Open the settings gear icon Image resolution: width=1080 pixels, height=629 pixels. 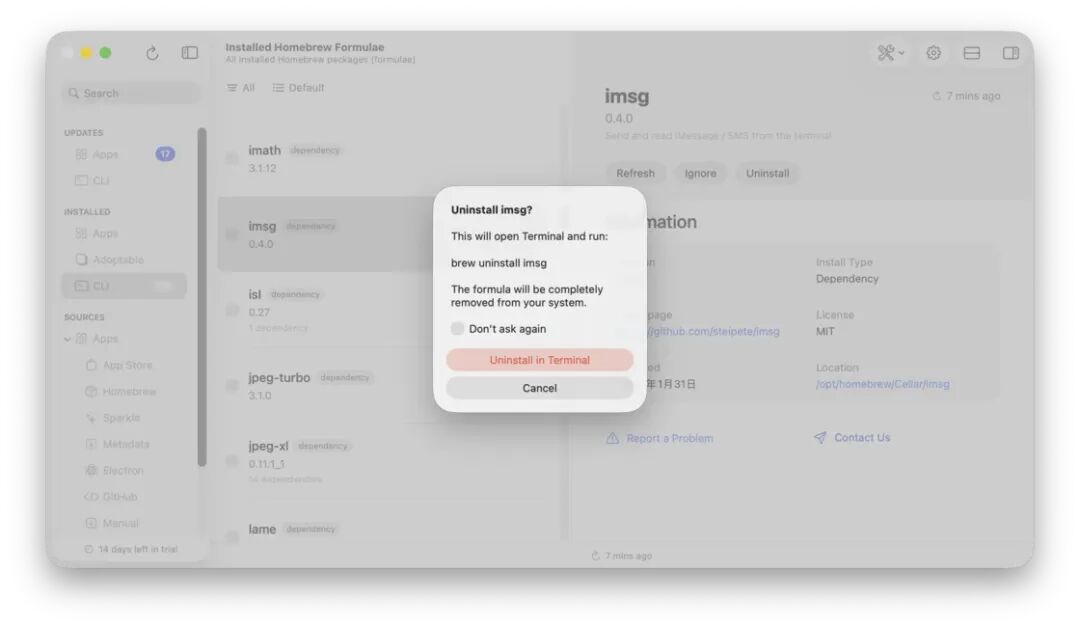[933, 52]
